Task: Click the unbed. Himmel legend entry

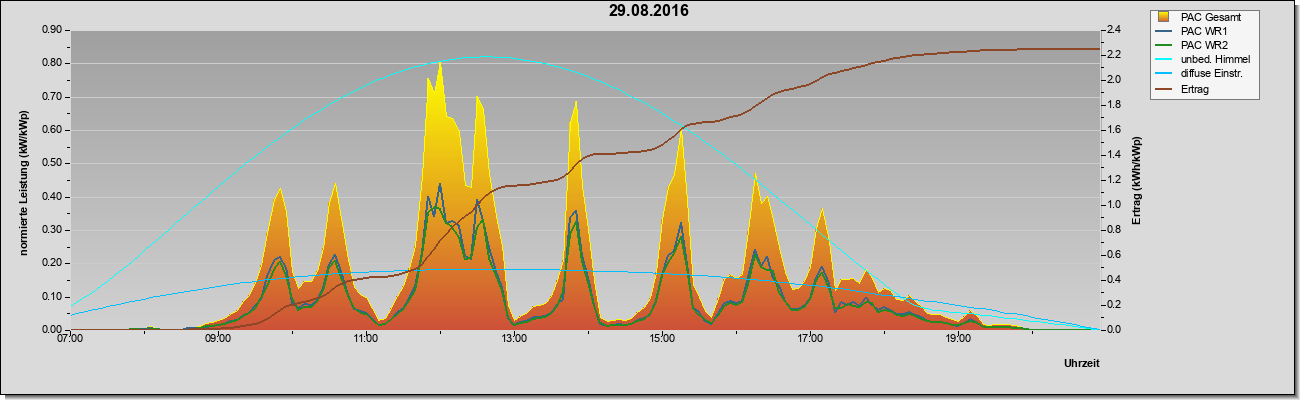Action: coord(1200,59)
